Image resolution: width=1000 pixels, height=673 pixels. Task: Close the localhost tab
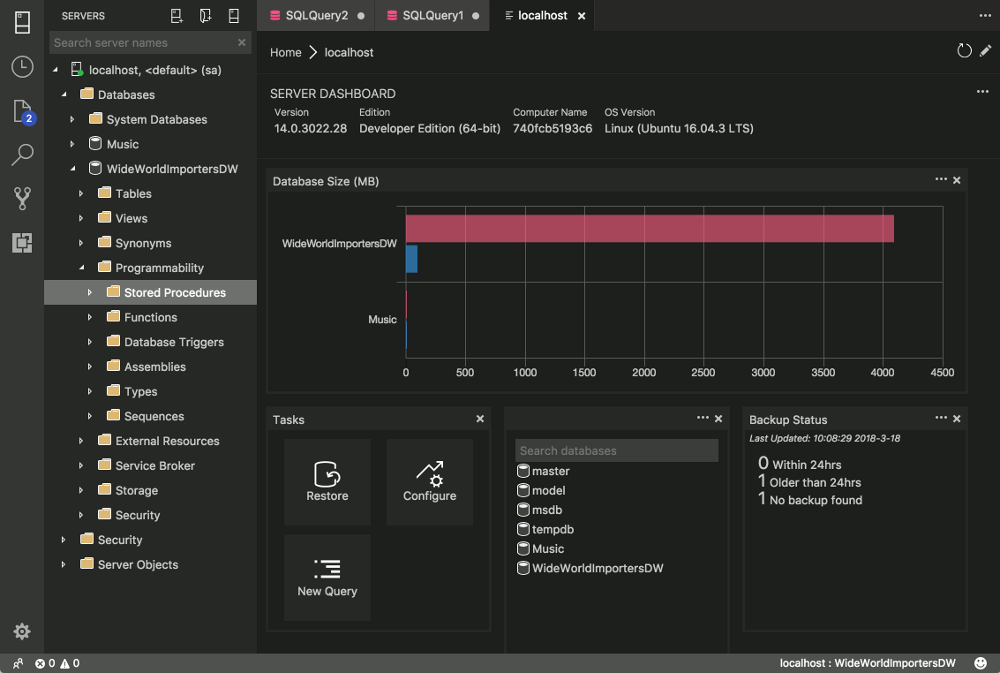point(582,16)
